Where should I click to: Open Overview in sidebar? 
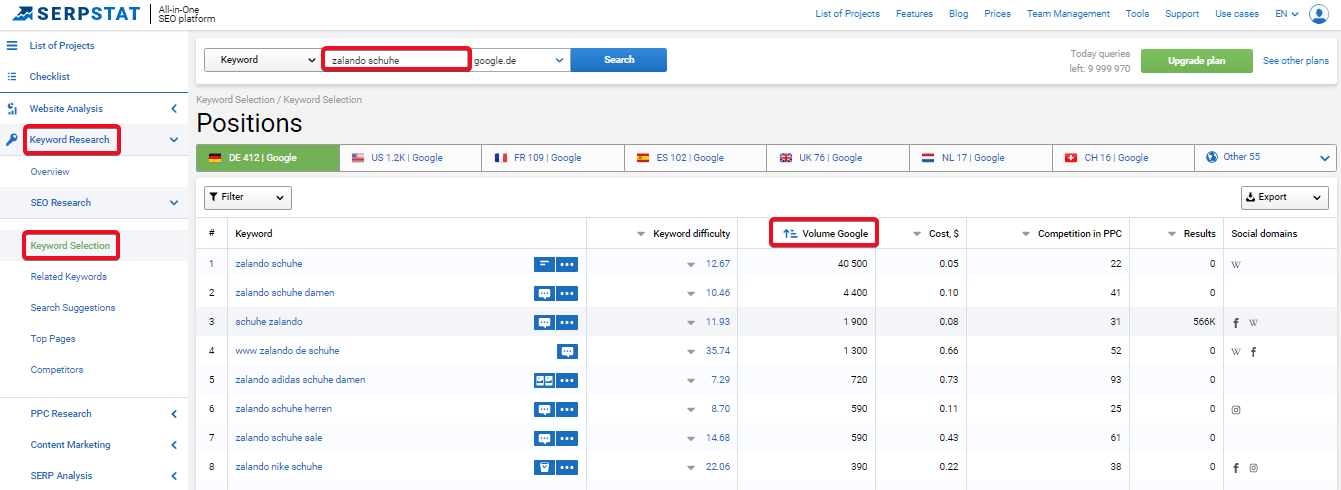[50, 171]
